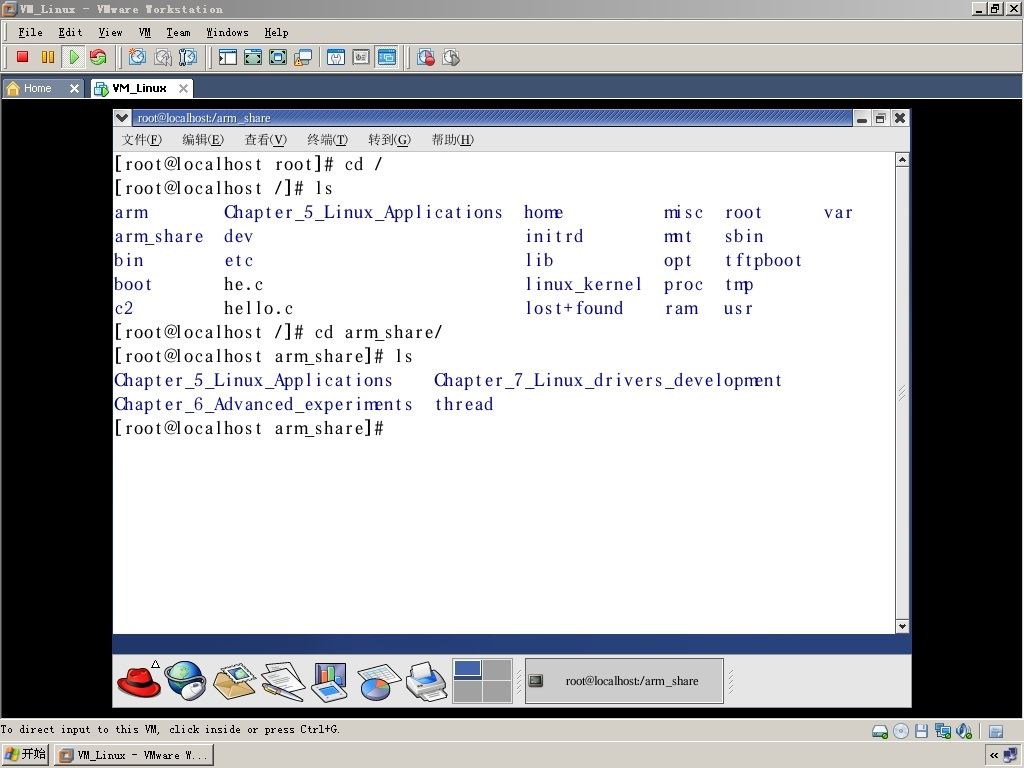Open the Windows menu

pos(227,33)
